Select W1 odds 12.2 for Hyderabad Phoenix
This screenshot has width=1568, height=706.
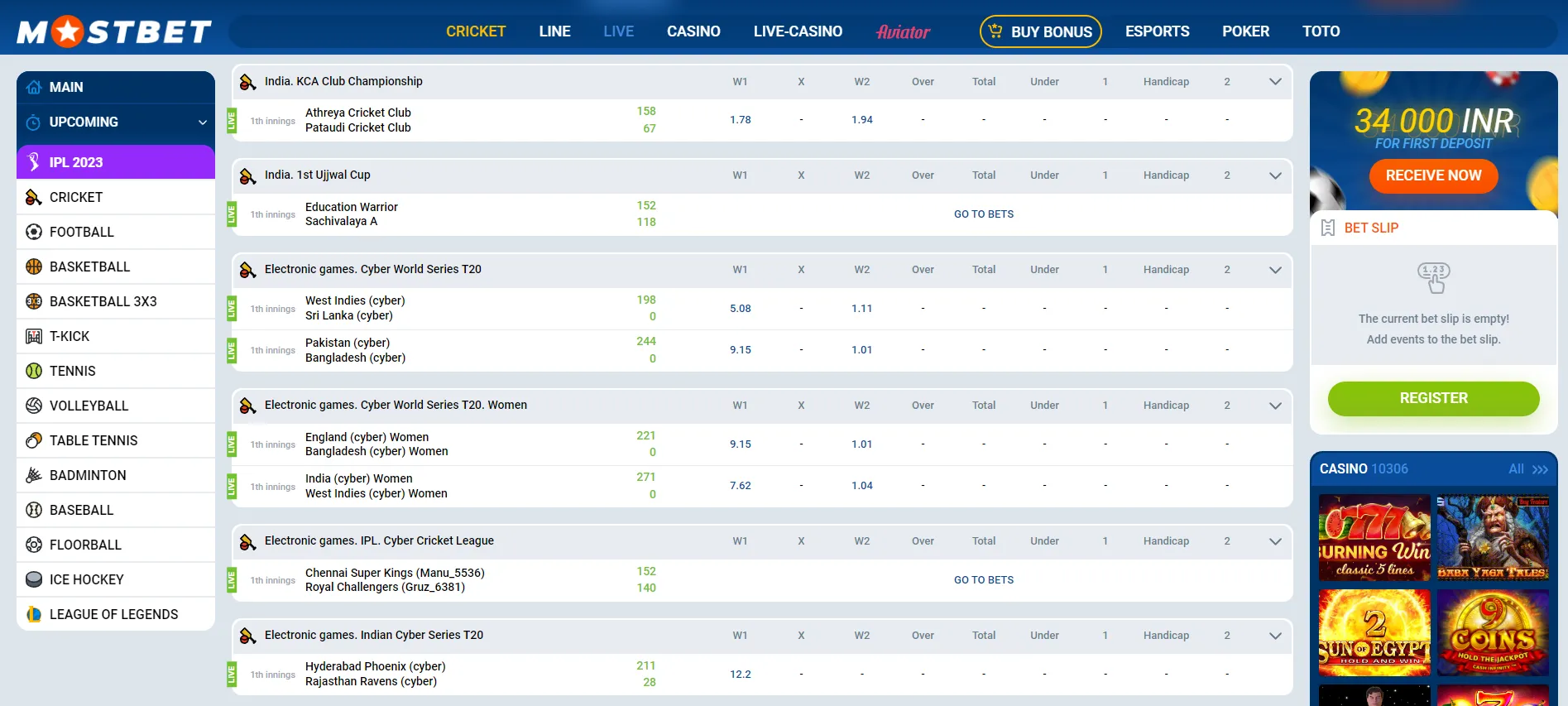[741, 675]
